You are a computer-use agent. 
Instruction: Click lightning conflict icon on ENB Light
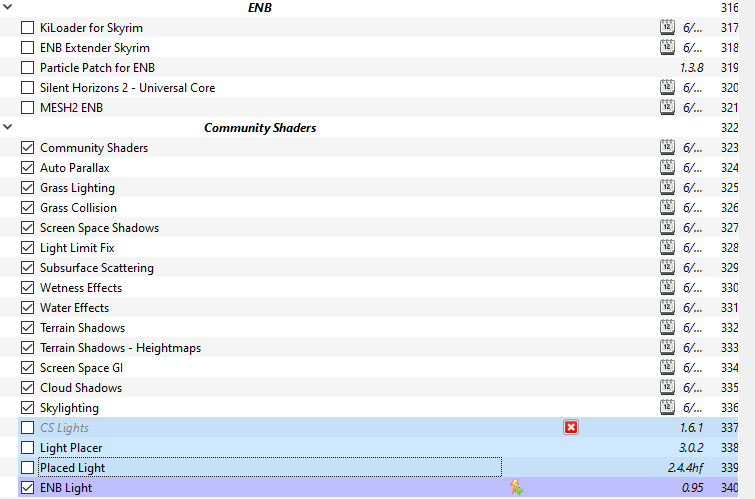(x=516, y=487)
